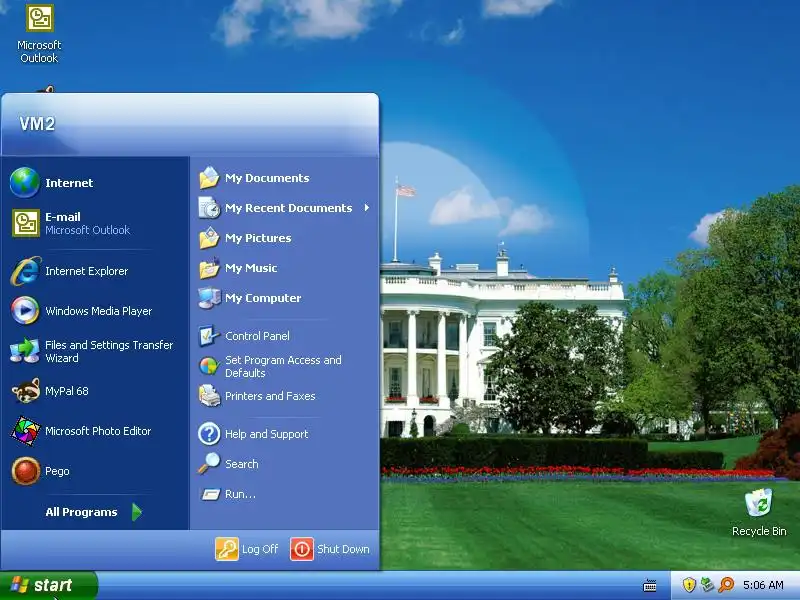Click the orange magnifier tray icon
Image resolution: width=800 pixels, height=600 pixels.
[x=726, y=585]
